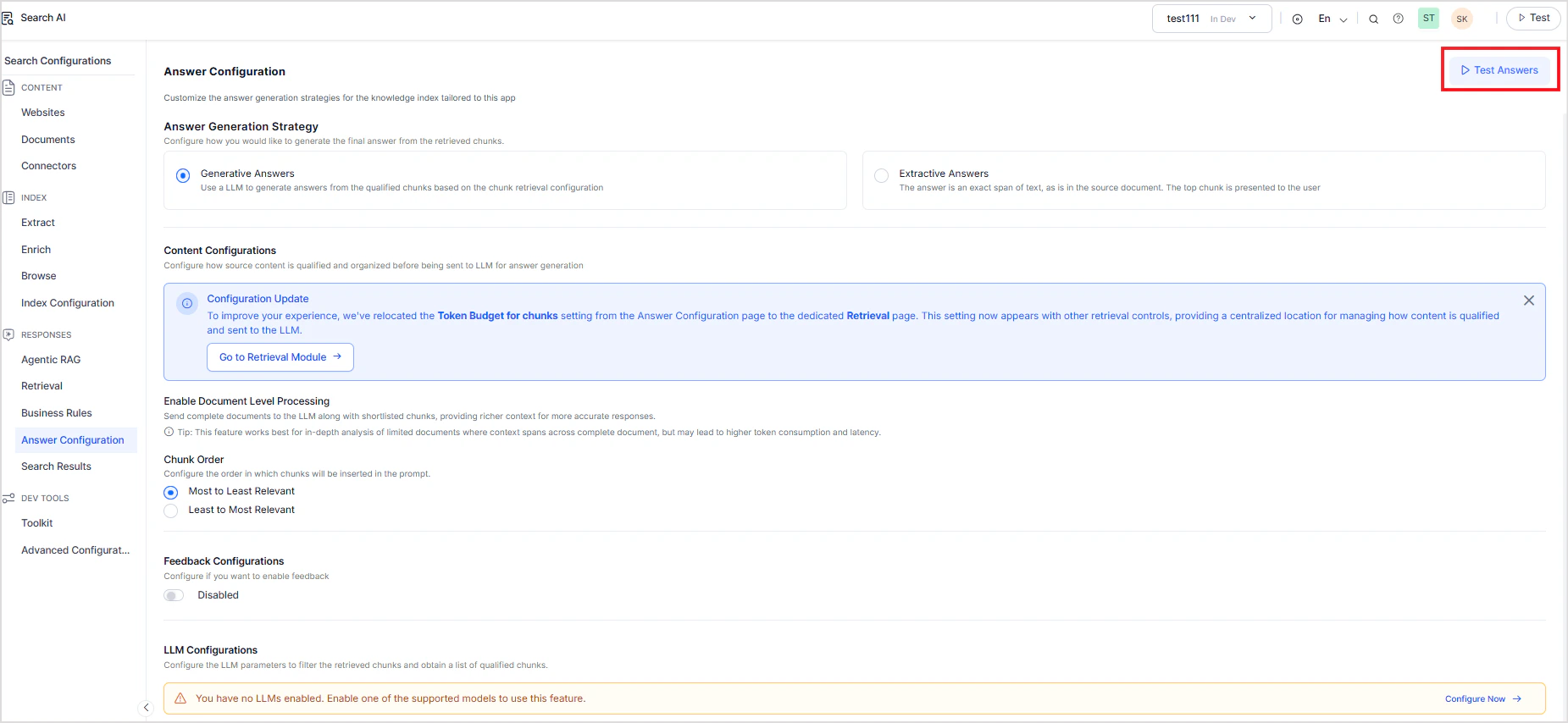This screenshot has height=723, width=1568.
Task: Click the Configure Now link
Action: [x=1483, y=699]
